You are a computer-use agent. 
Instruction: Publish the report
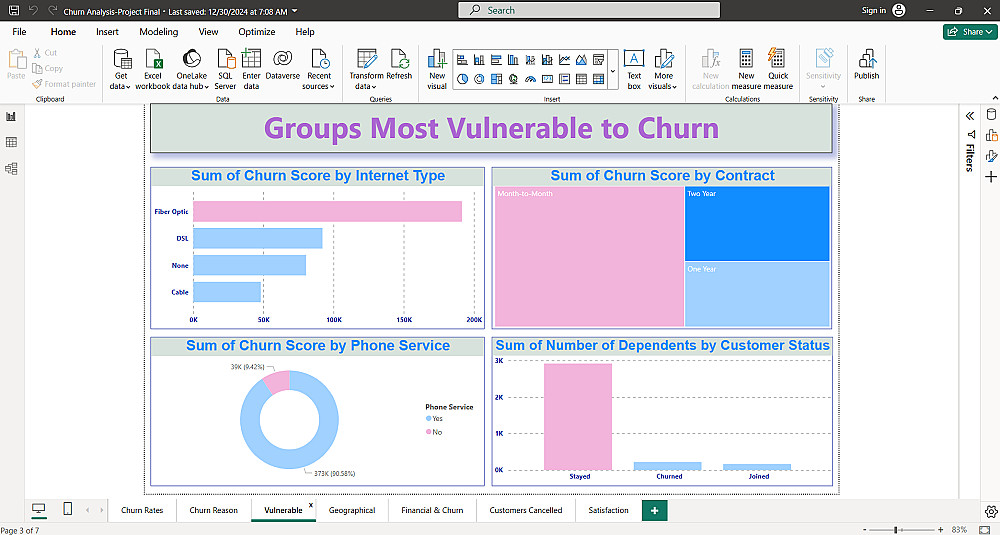[867, 64]
